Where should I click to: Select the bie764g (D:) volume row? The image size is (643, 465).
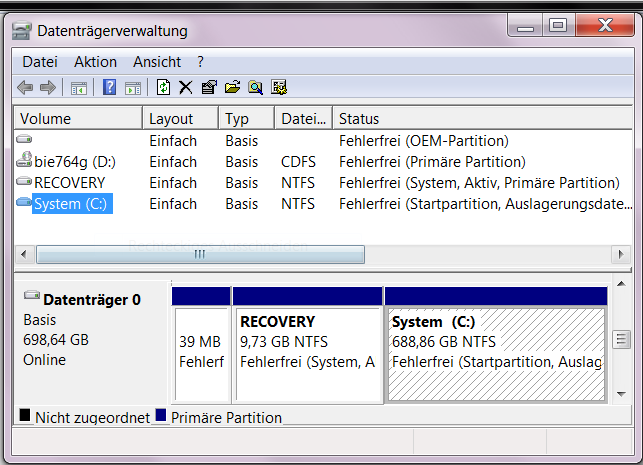[x=75, y=162]
